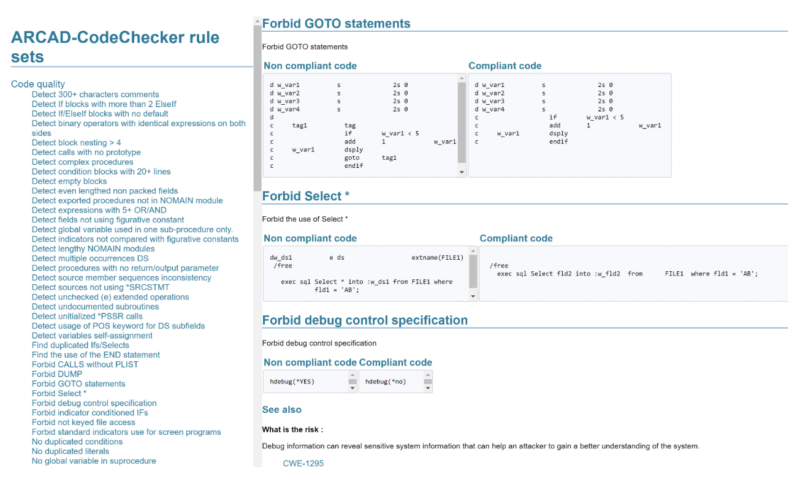Open 'No duplicated conditions' rule
The height and width of the screenshot is (482, 800).
point(77,442)
